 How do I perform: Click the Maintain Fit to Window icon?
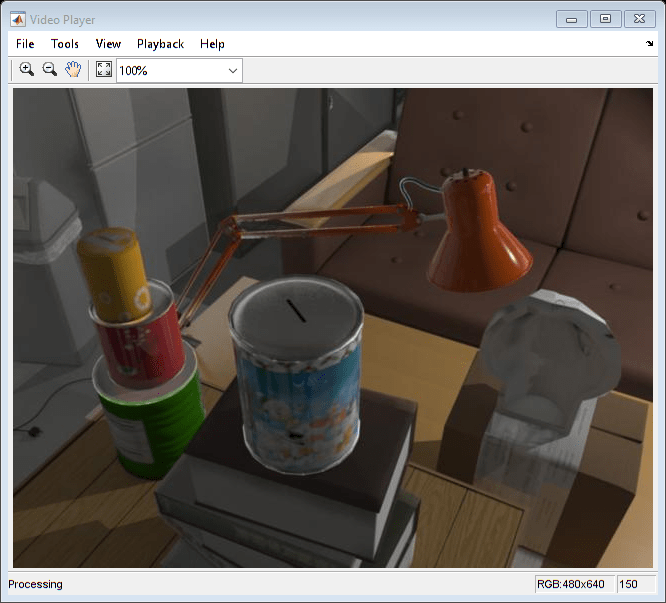tap(104, 69)
